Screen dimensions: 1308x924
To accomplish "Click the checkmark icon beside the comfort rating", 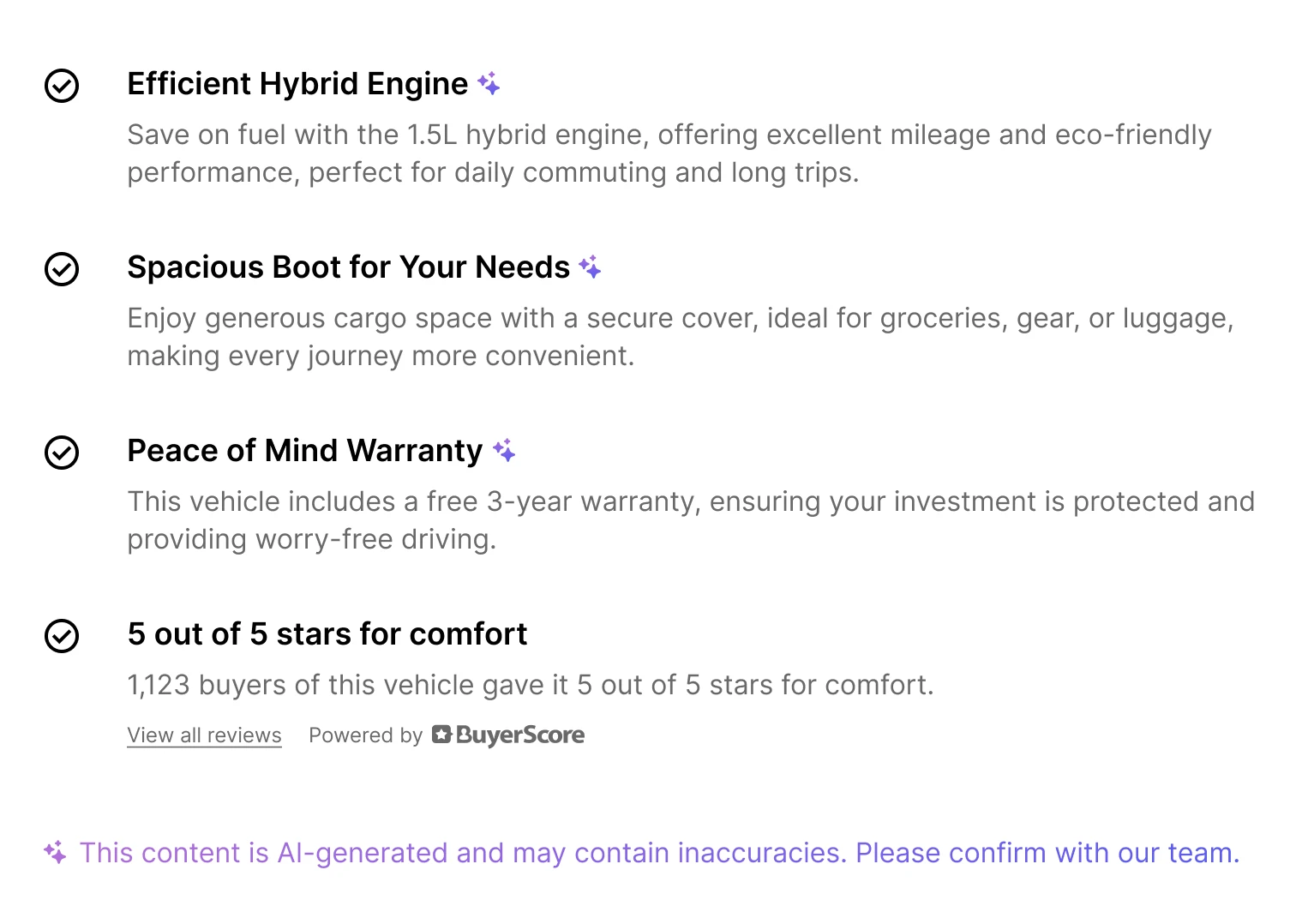I will [61, 636].
